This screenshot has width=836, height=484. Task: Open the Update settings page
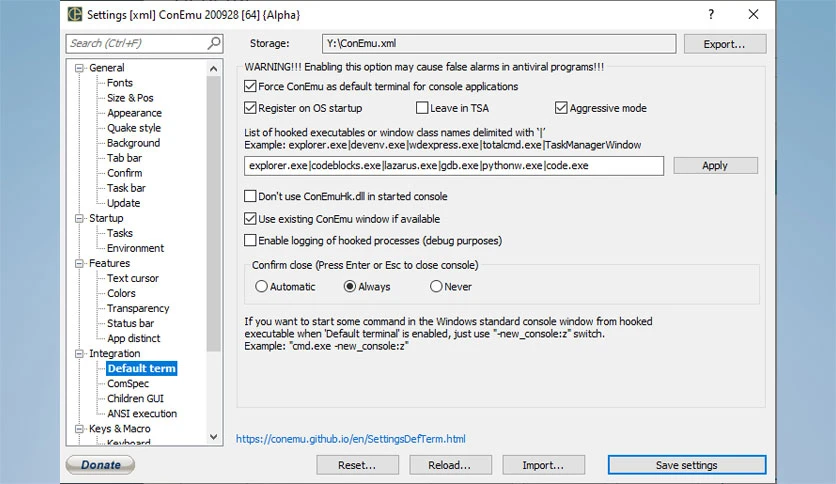[x=123, y=203]
